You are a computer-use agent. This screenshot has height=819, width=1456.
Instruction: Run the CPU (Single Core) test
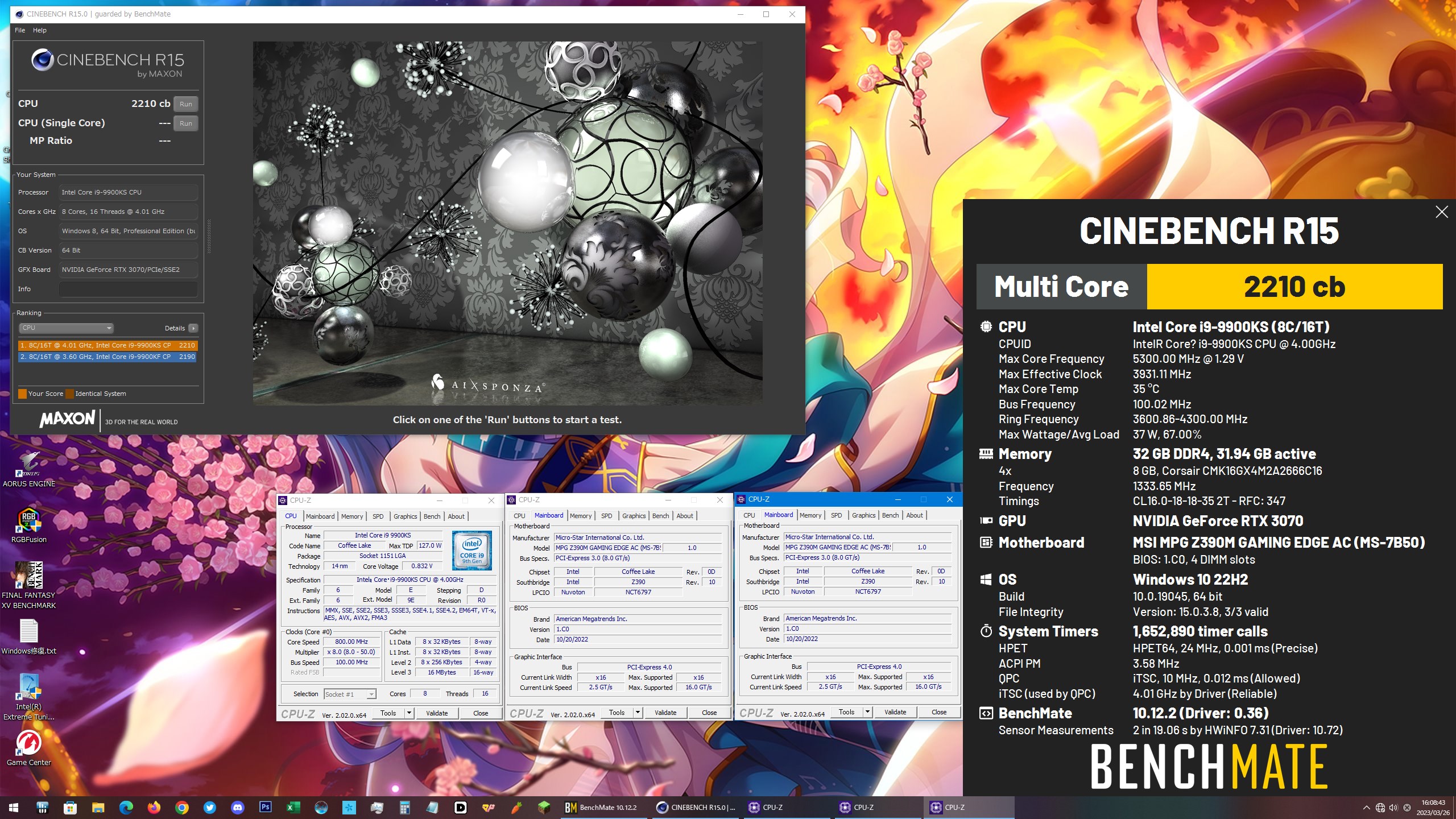click(x=186, y=123)
